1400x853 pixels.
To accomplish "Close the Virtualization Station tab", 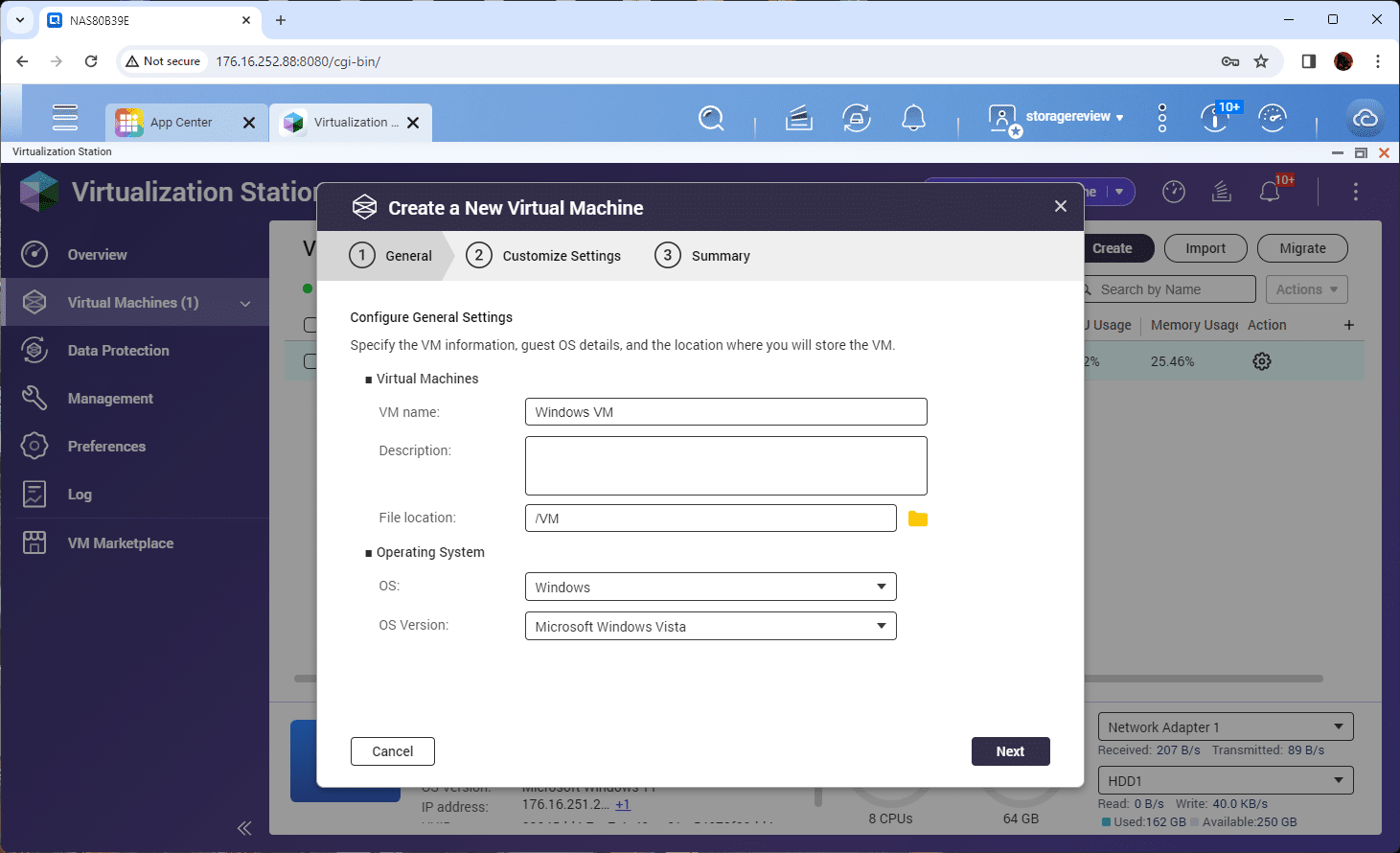I will click(413, 123).
